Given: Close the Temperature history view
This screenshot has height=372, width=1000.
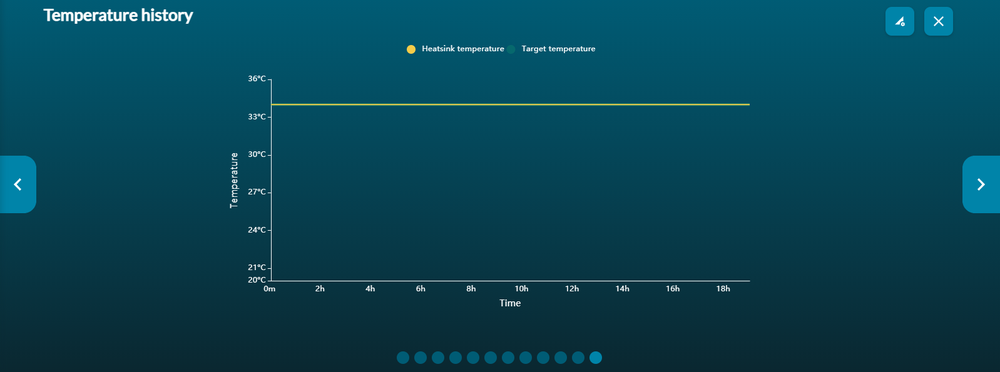Looking at the screenshot, I should (938, 21).
